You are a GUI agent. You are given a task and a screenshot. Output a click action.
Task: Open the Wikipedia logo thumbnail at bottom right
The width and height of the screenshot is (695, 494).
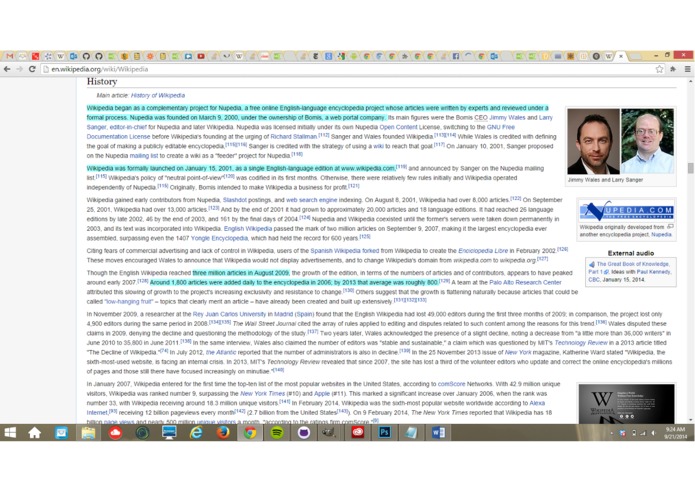626,404
